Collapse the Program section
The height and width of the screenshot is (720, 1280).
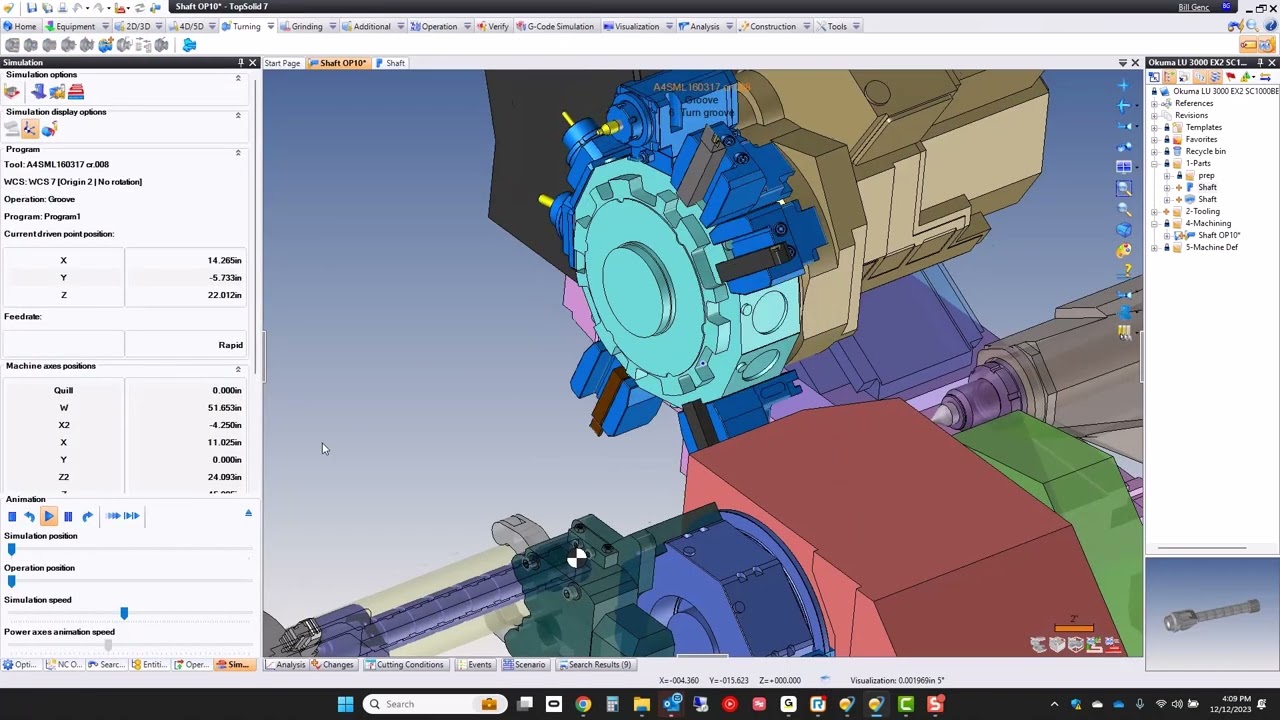238,152
